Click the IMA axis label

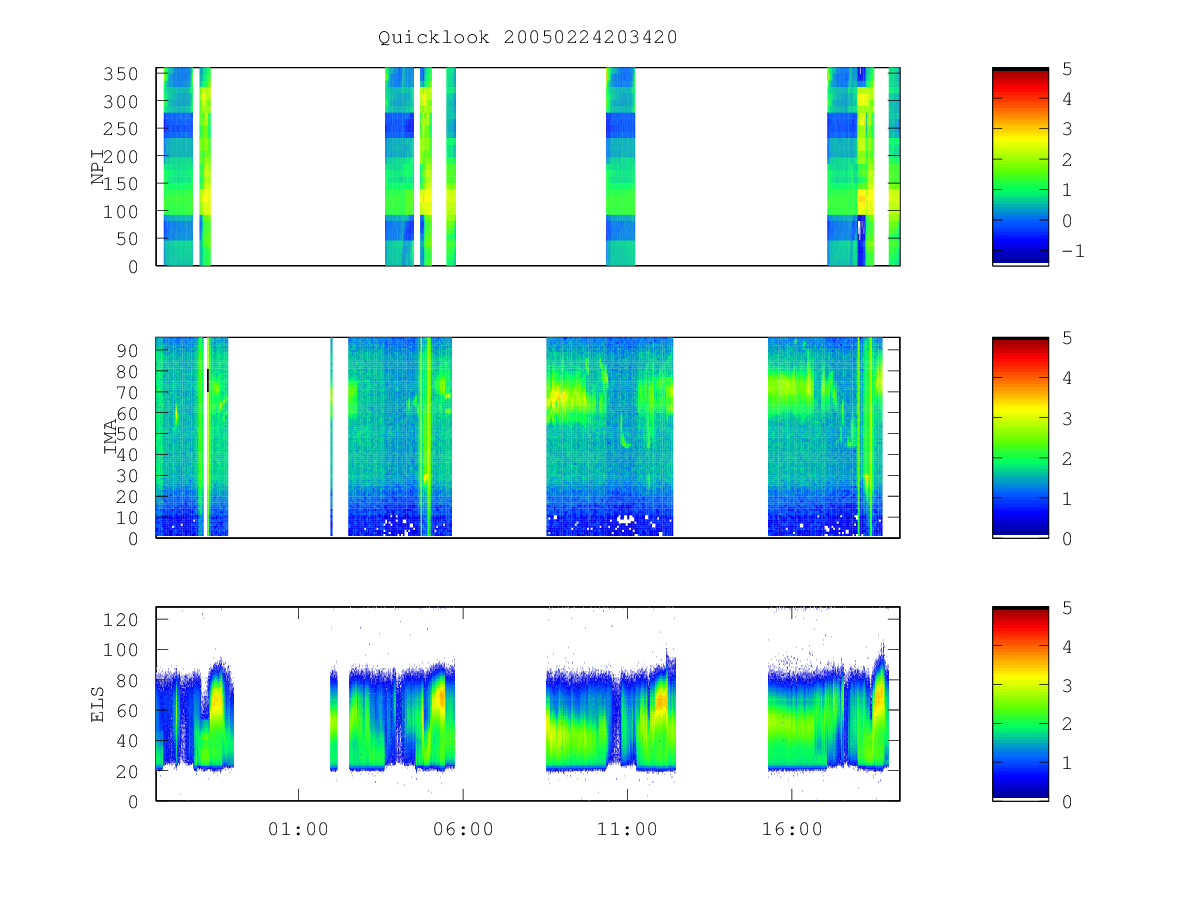point(110,437)
